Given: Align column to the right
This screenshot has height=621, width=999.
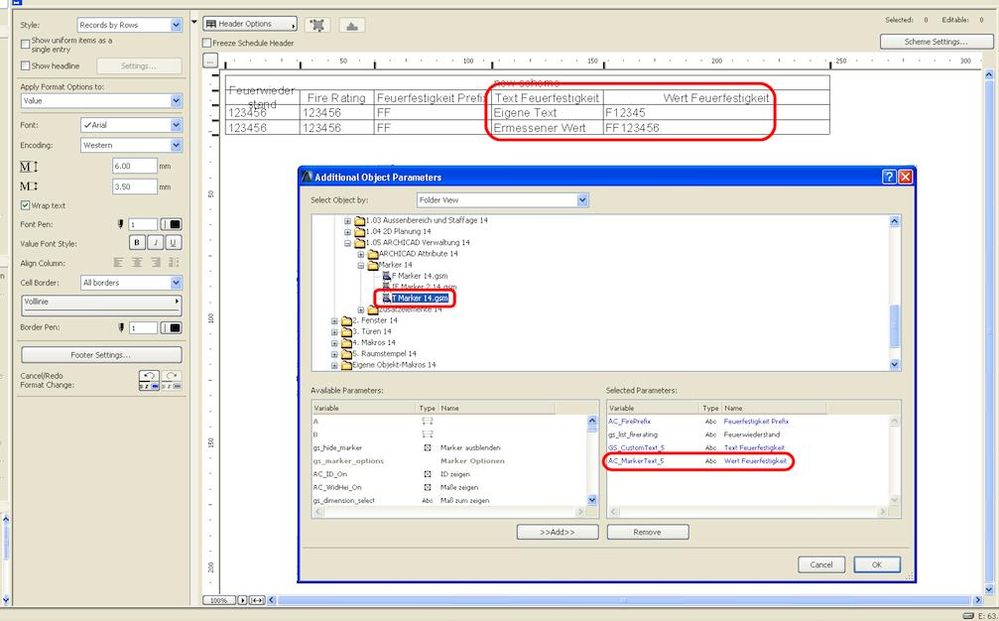Looking at the screenshot, I should [x=155, y=262].
